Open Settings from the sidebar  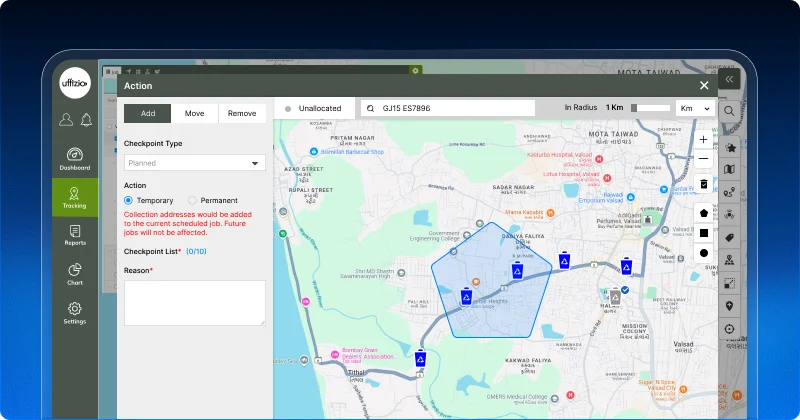74,313
